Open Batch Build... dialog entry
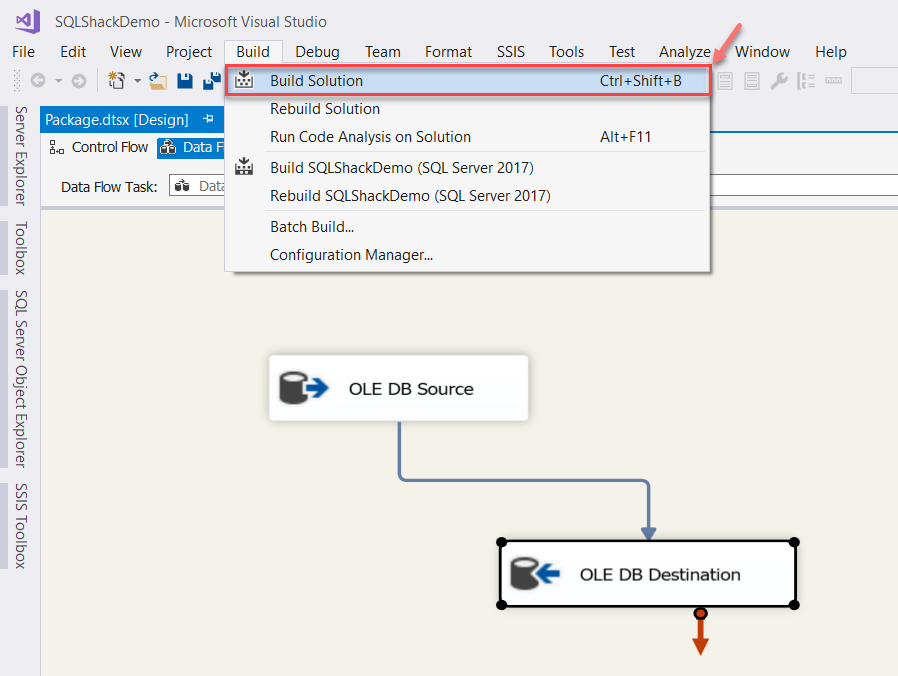This screenshot has width=898, height=676. 468,226
